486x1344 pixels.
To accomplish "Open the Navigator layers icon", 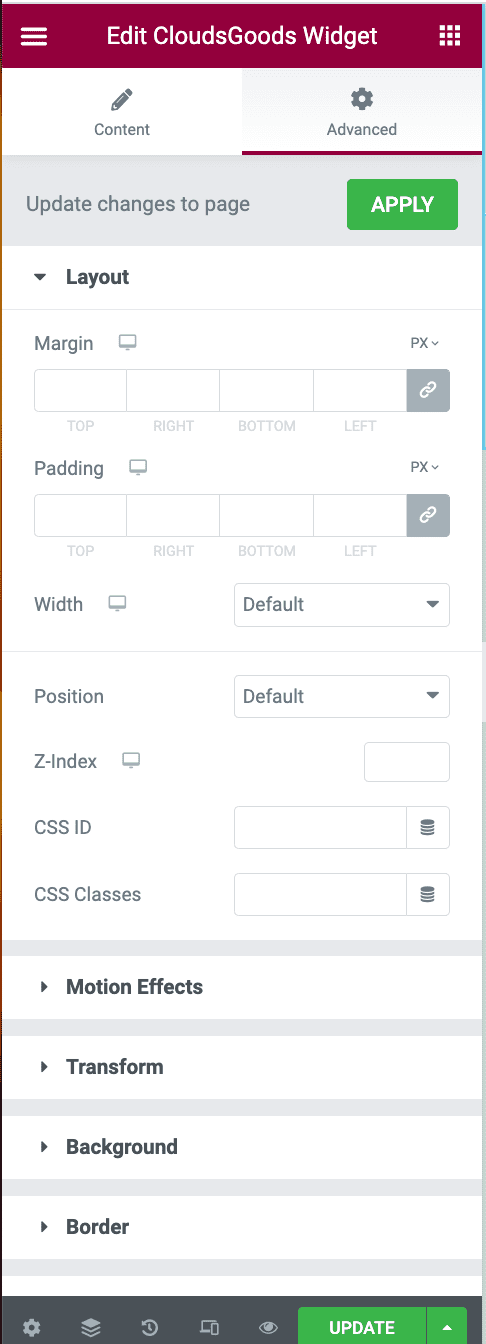I will (x=91, y=1328).
